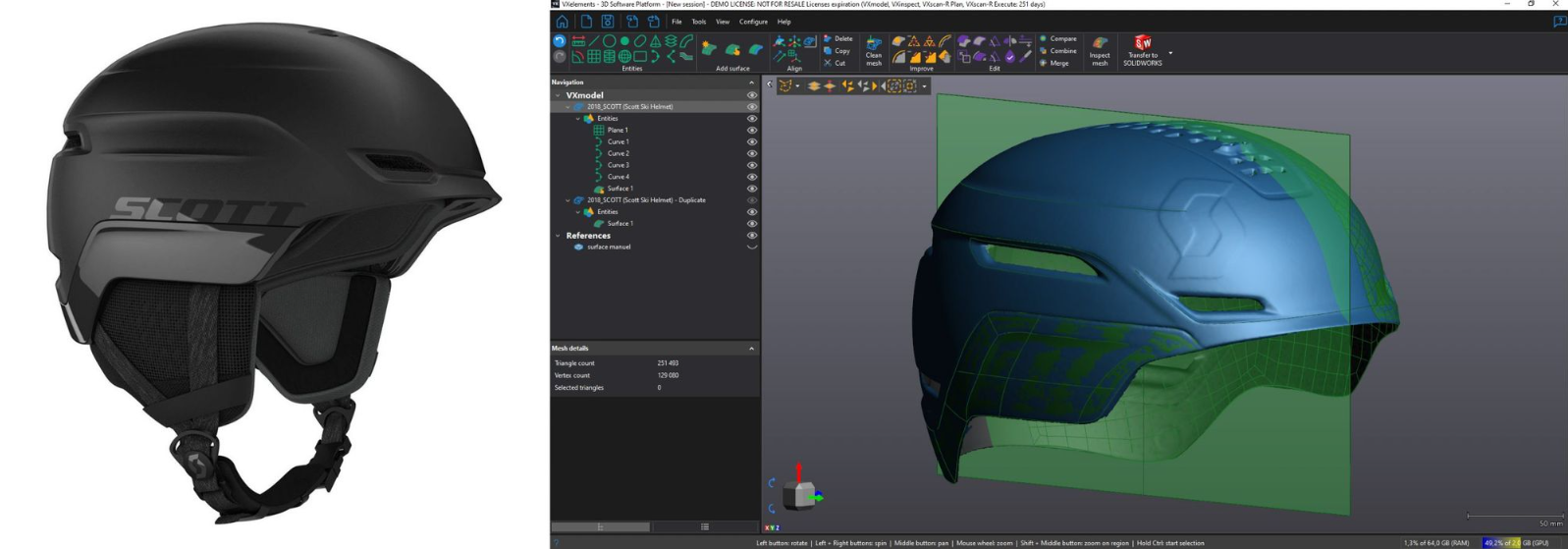Toggle visibility of Curve 3

click(x=752, y=165)
